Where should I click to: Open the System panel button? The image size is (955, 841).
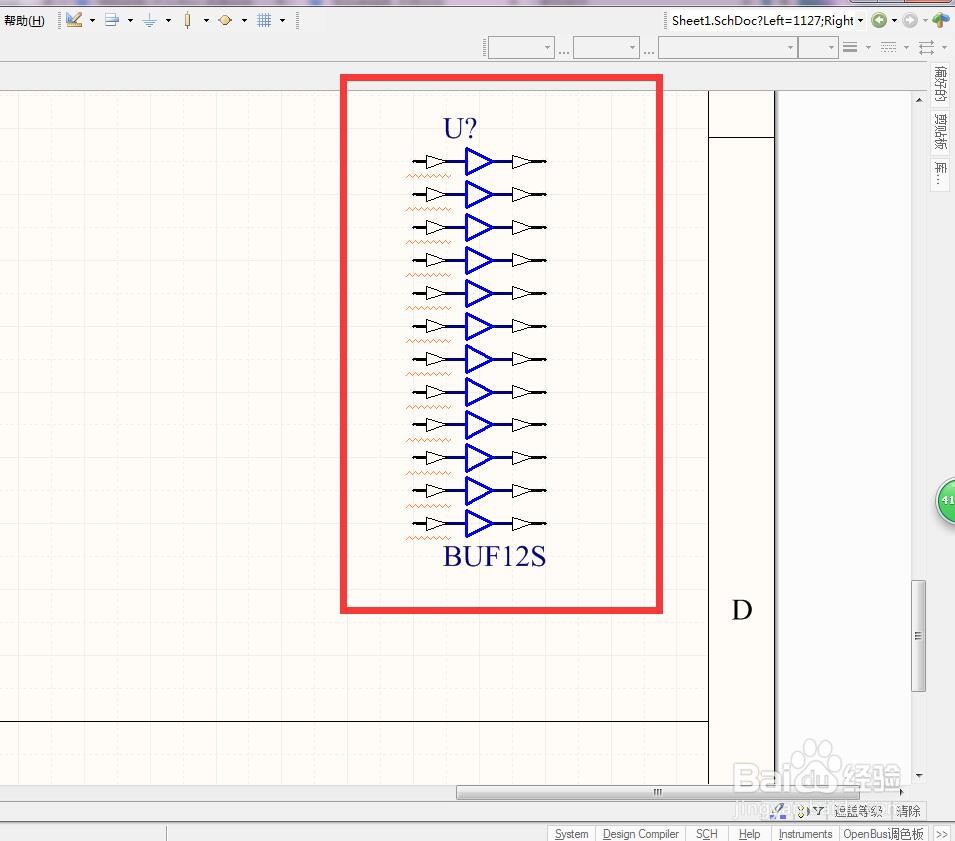pos(571,834)
